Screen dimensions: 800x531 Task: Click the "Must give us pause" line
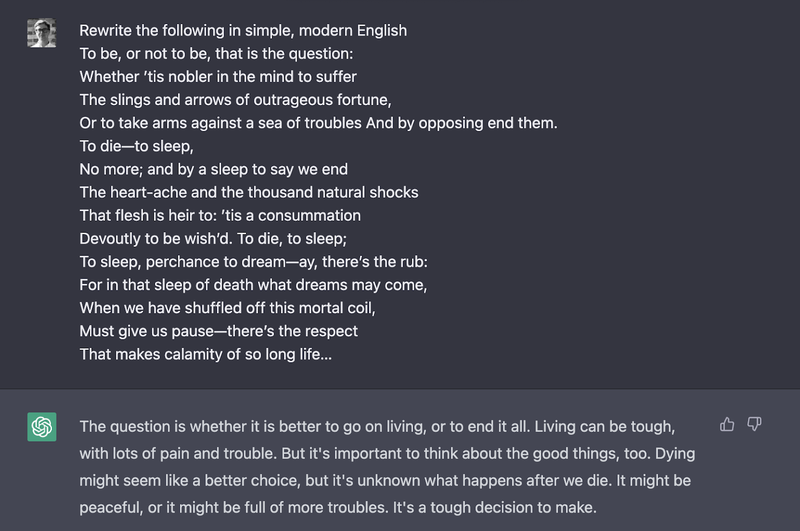tap(218, 330)
